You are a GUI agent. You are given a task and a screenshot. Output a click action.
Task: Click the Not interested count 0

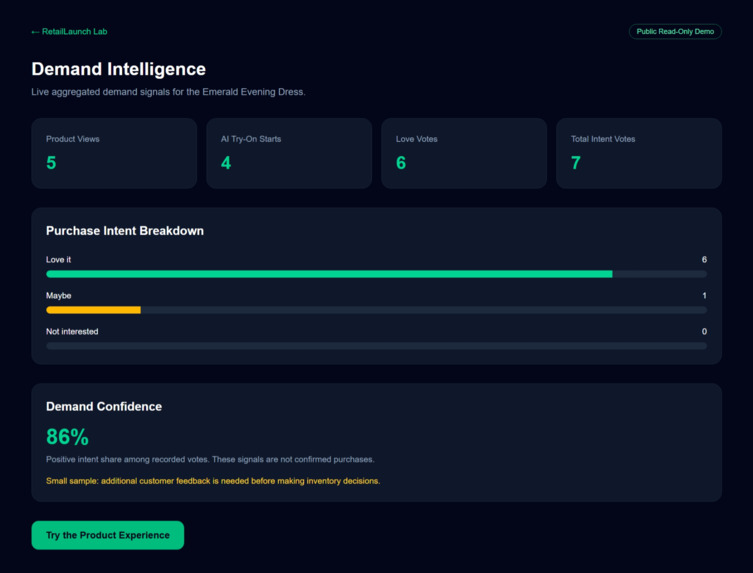704,332
